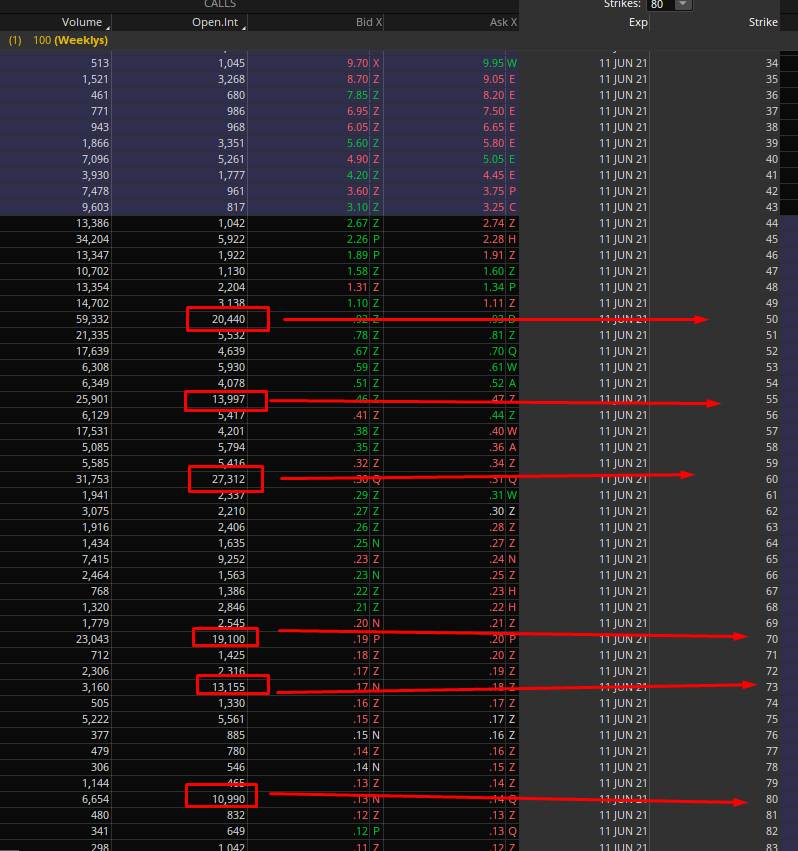
Task: Select the .30 ask at strike 62
Action: click(x=496, y=512)
